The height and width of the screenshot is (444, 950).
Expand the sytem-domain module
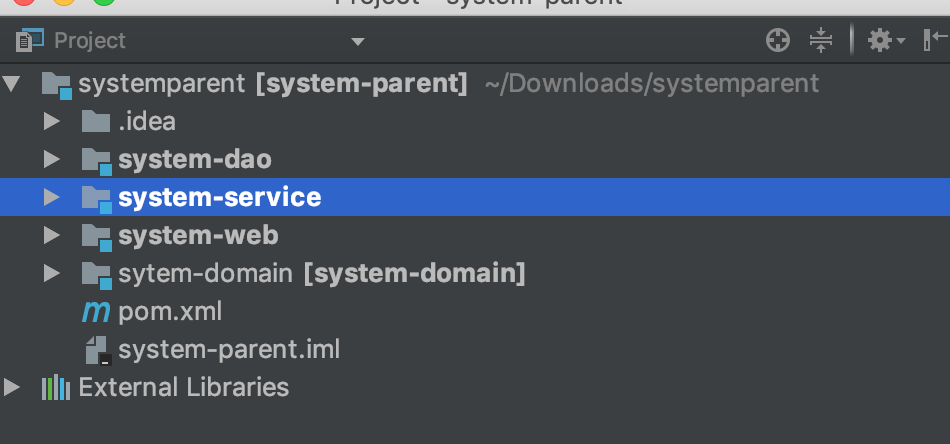(x=52, y=273)
